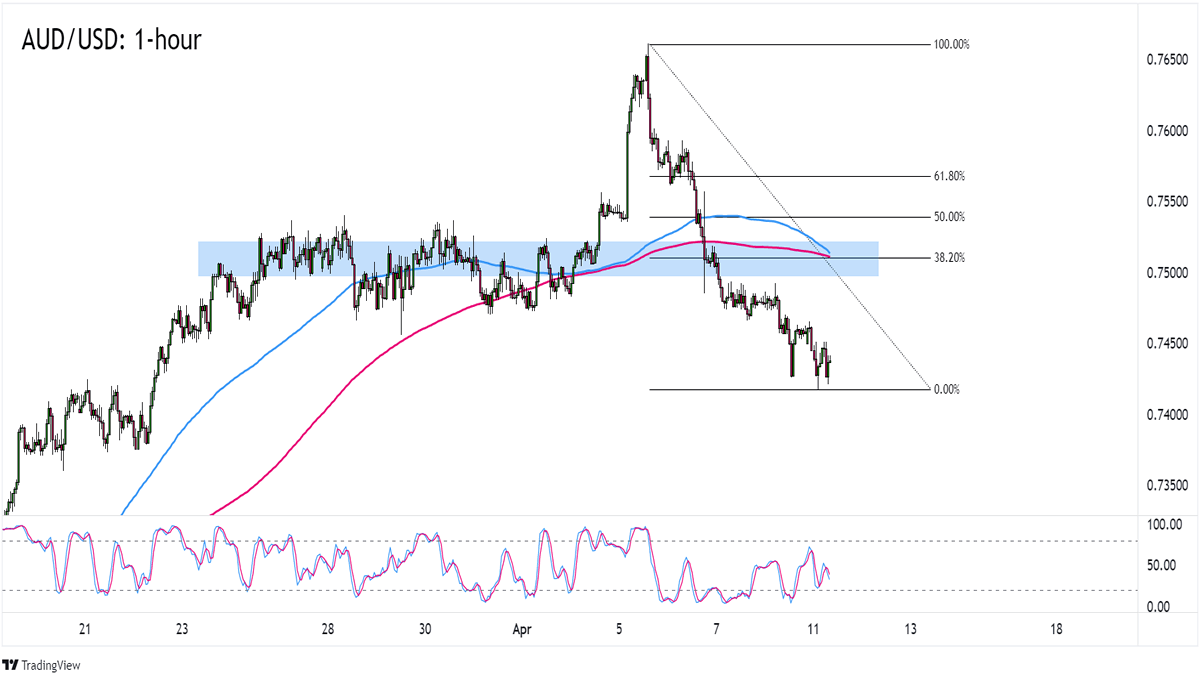The image size is (1200, 675).
Task: Click the 7 date label
Action: coord(716,630)
